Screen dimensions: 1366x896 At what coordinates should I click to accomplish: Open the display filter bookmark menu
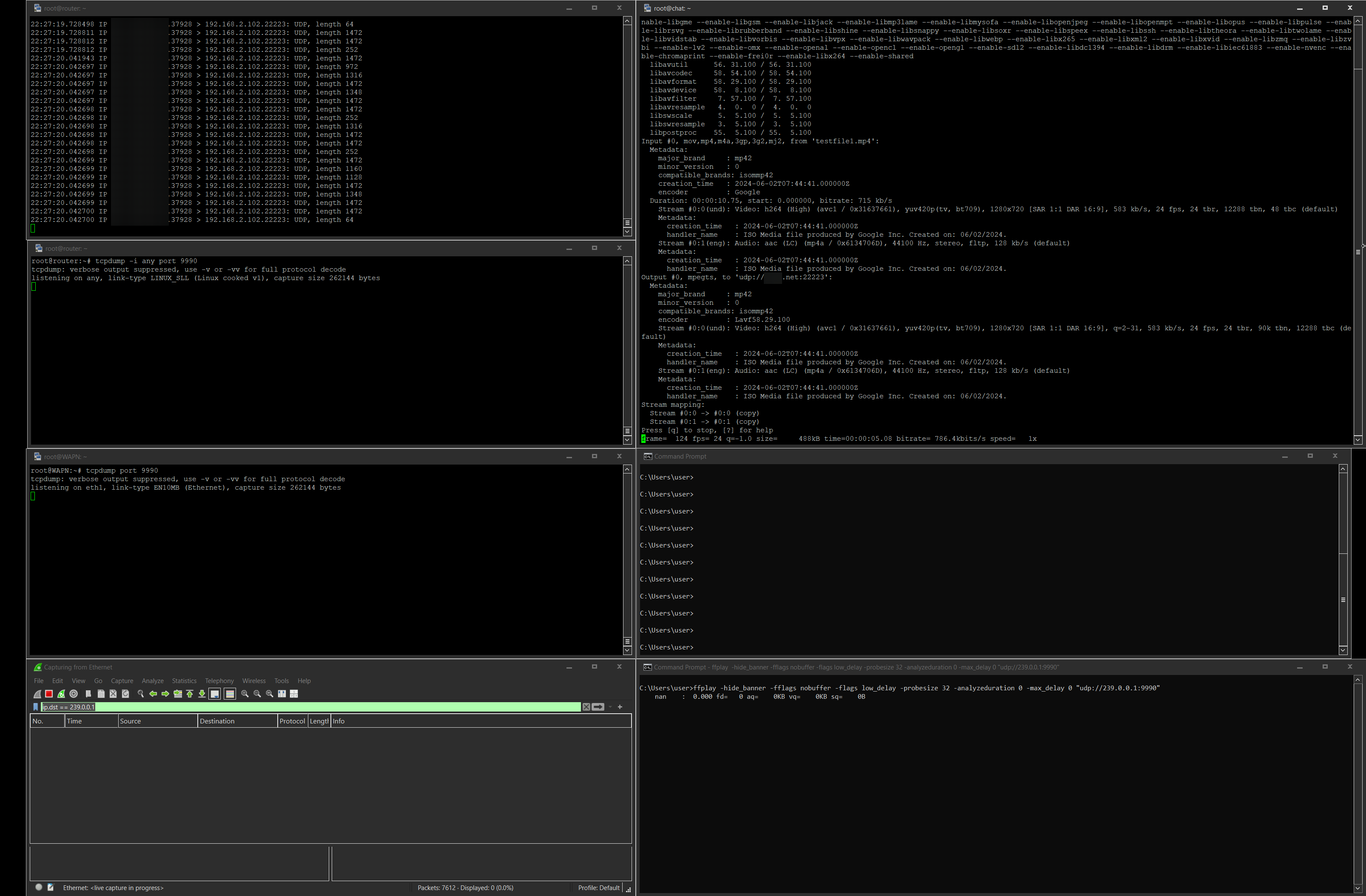click(x=36, y=707)
